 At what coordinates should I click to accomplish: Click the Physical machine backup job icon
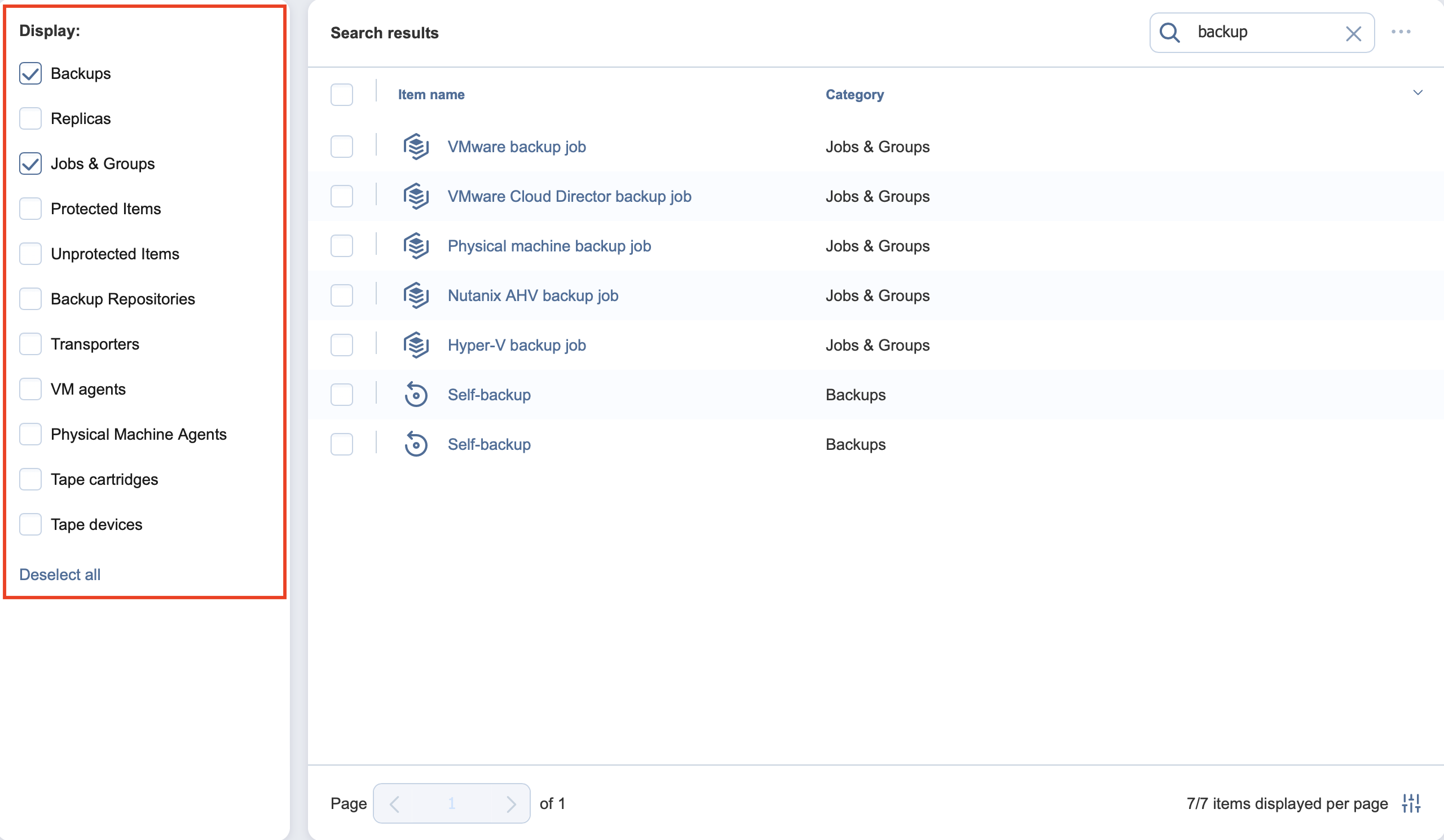[x=416, y=246]
